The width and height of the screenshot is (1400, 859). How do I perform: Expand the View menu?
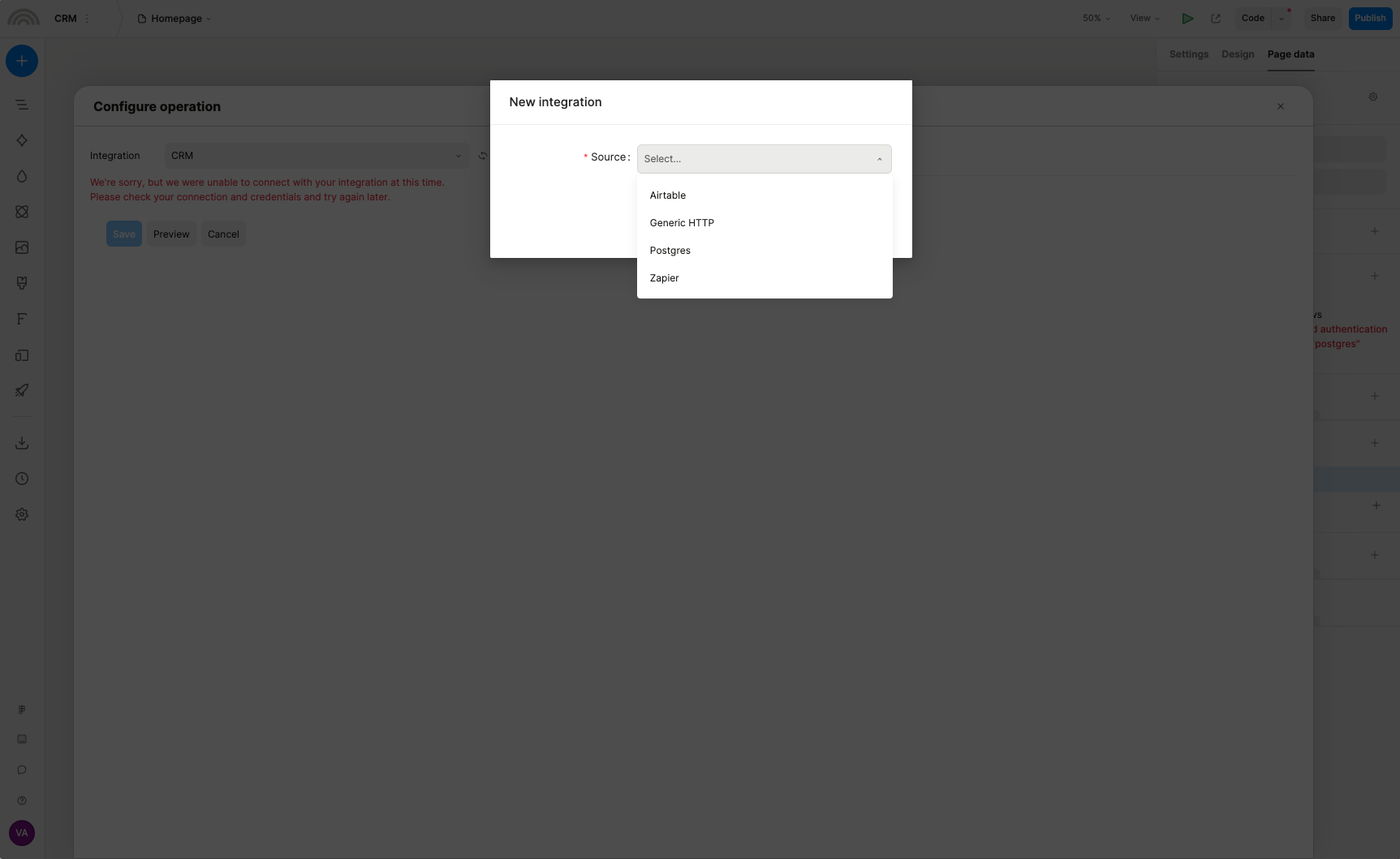(1144, 19)
